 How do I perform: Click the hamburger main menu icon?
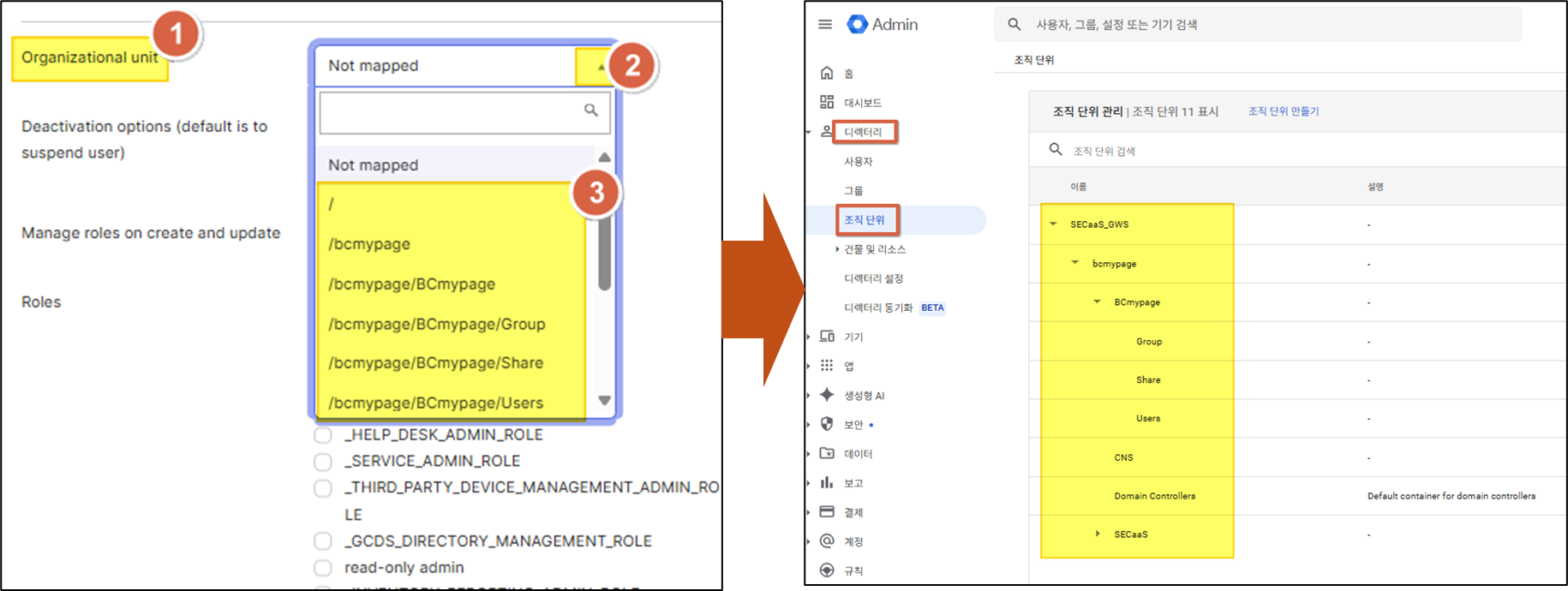click(x=825, y=25)
